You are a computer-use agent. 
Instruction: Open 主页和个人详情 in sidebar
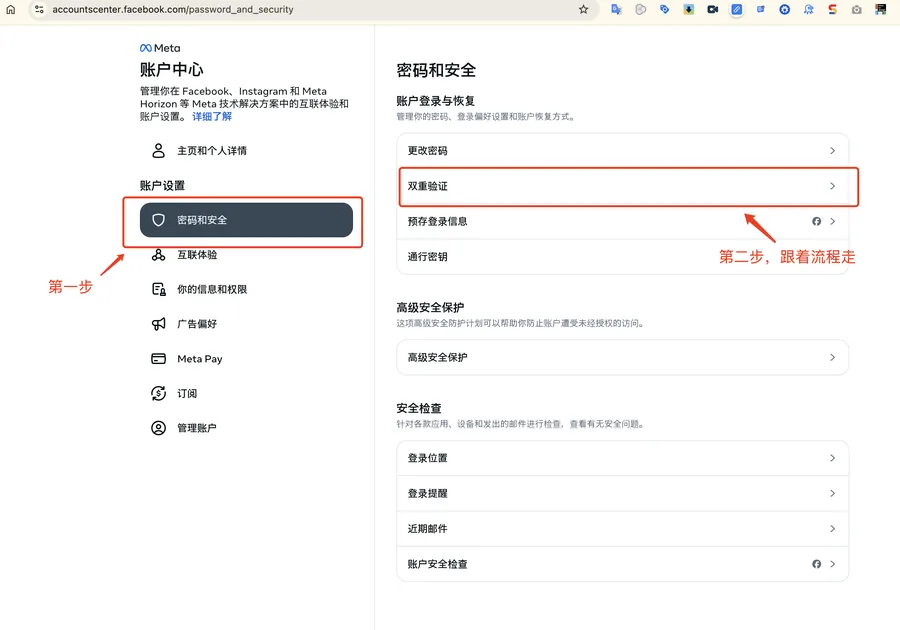click(x=246, y=150)
